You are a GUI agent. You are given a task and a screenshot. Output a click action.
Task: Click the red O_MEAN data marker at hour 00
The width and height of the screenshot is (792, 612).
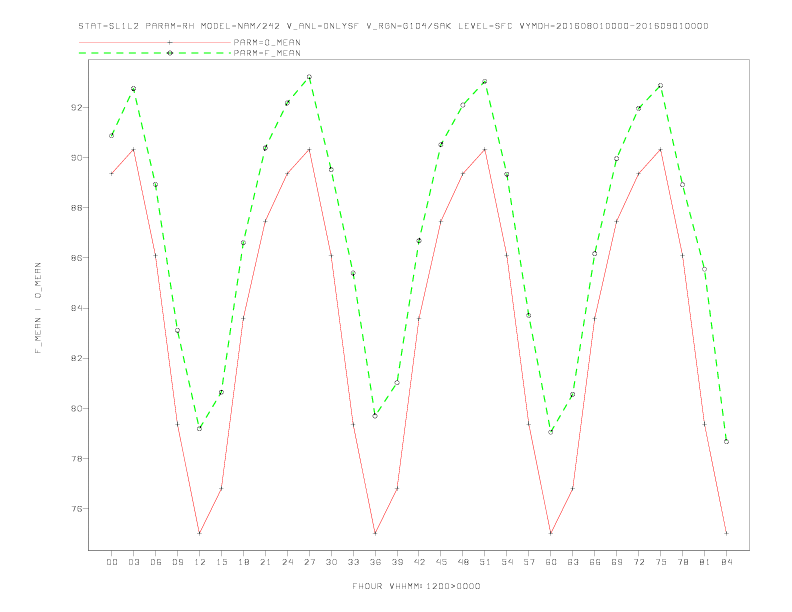click(x=112, y=174)
